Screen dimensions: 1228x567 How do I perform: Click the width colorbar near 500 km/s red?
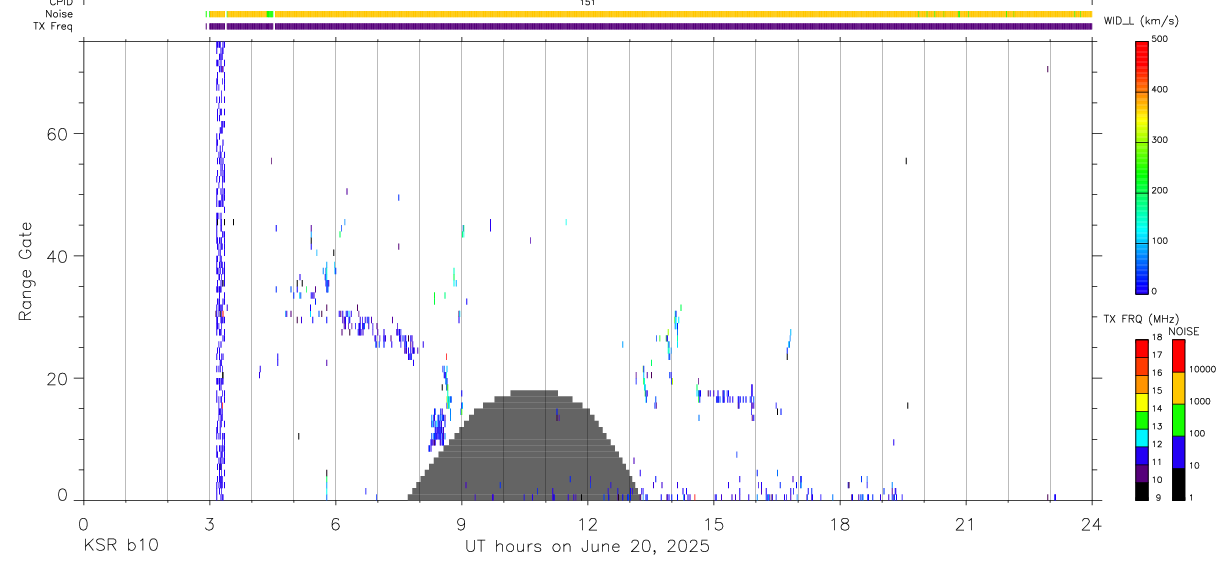click(1142, 45)
